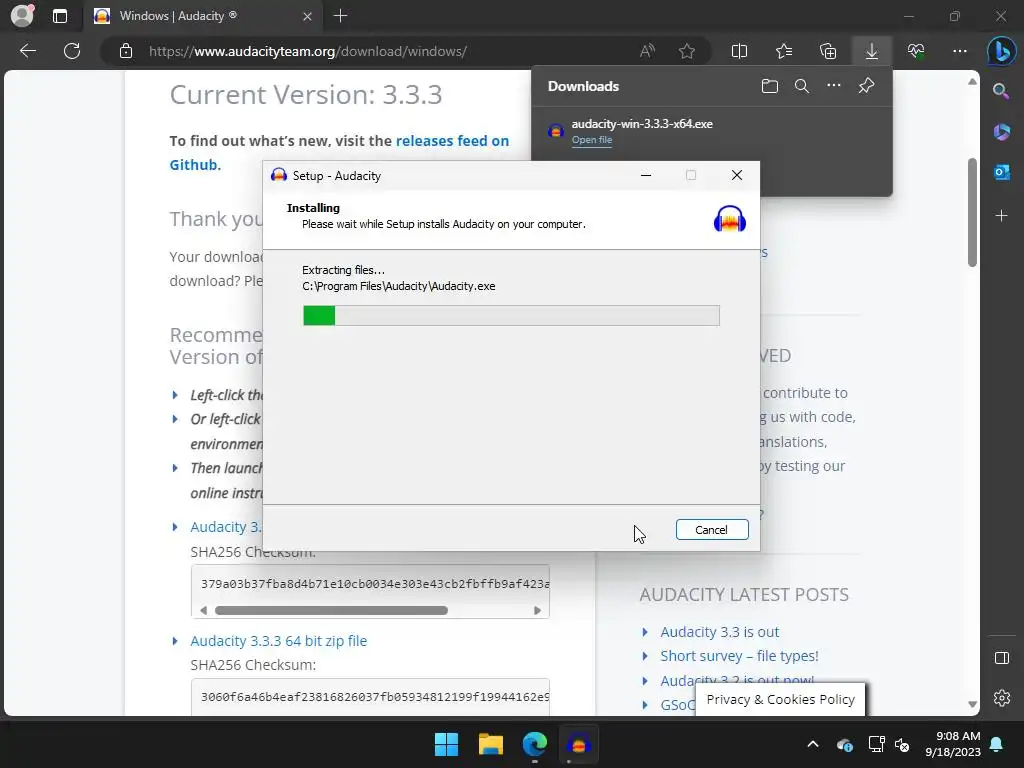Image resolution: width=1024 pixels, height=768 pixels.
Task: Click the Edge profile avatar icon
Action: (22, 15)
